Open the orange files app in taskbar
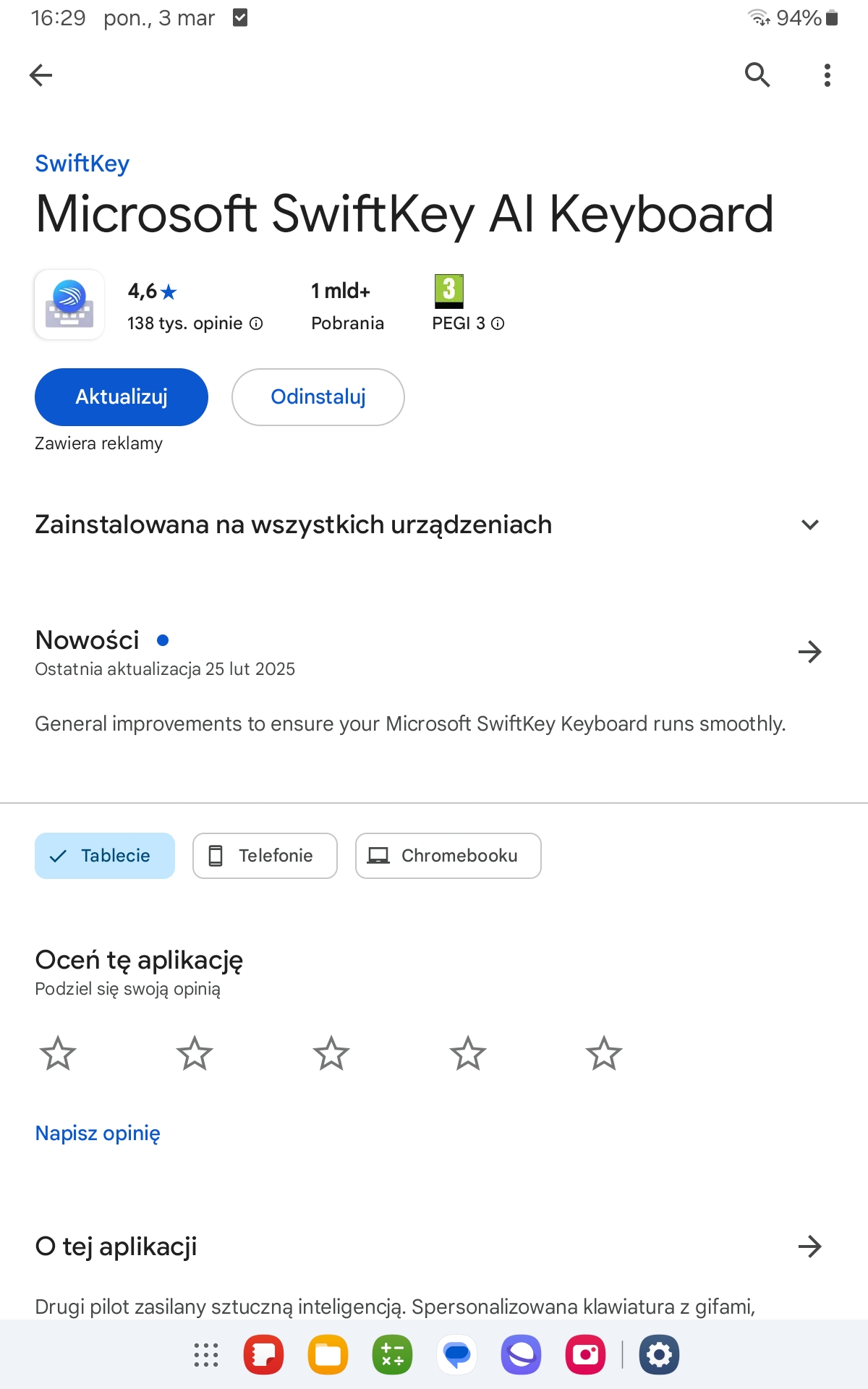 pos(328,1355)
